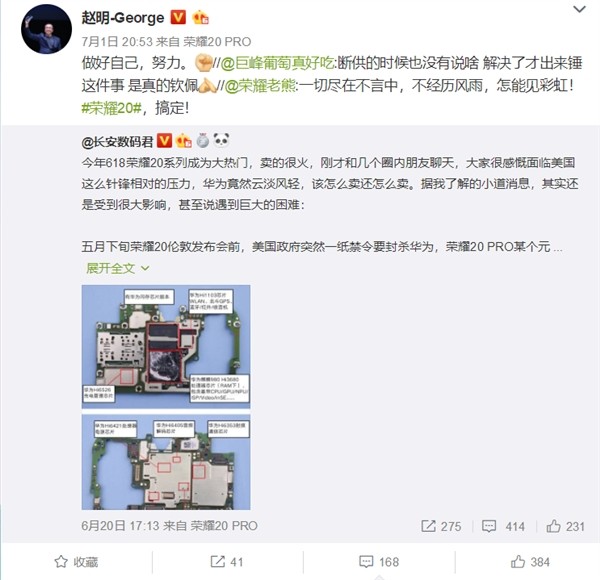Expand full text via 展开全文
The width and height of the screenshot is (600, 580).
tap(117, 268)
